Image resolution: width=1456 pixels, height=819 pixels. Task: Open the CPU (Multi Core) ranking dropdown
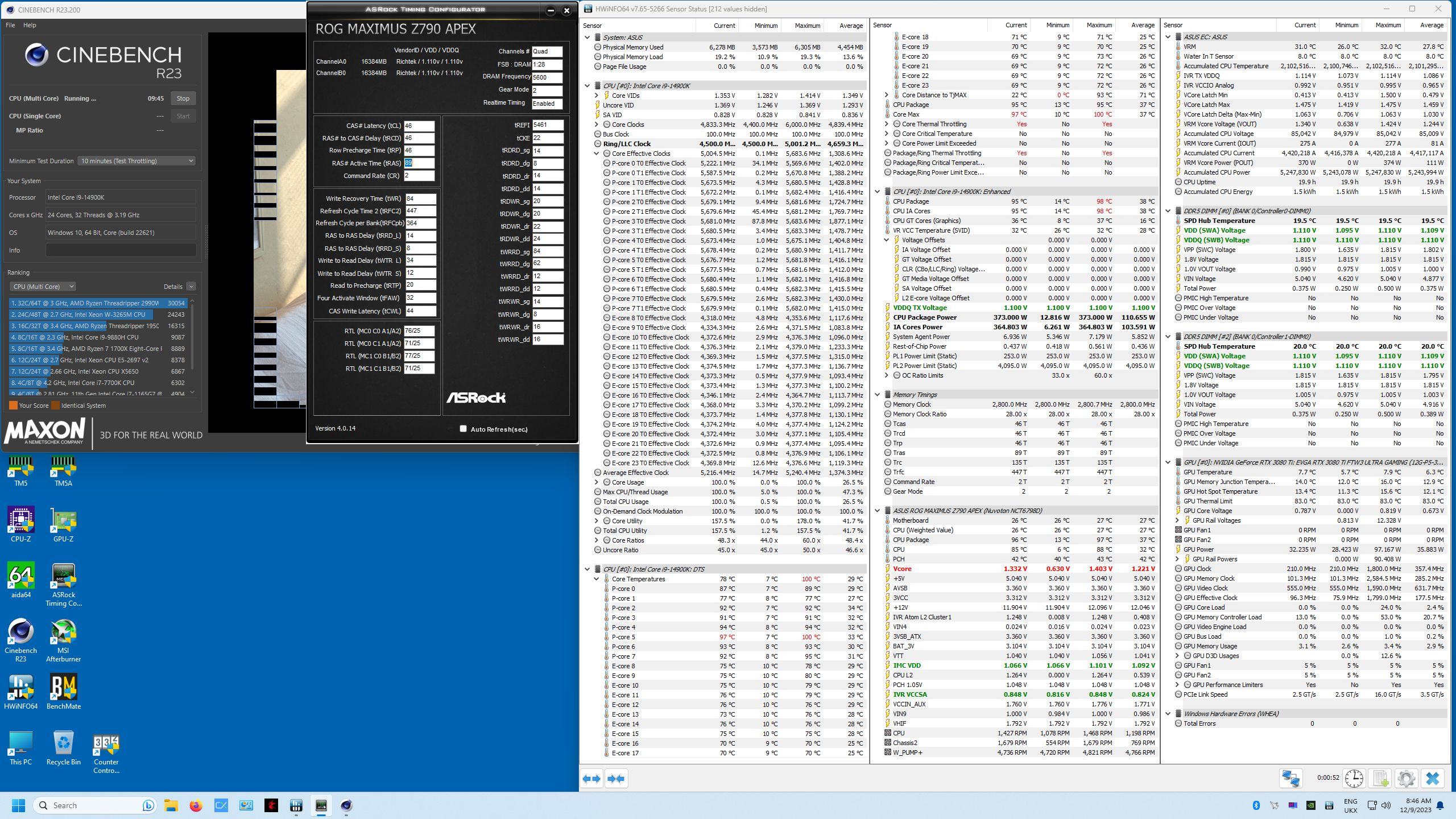click(43, 287)
